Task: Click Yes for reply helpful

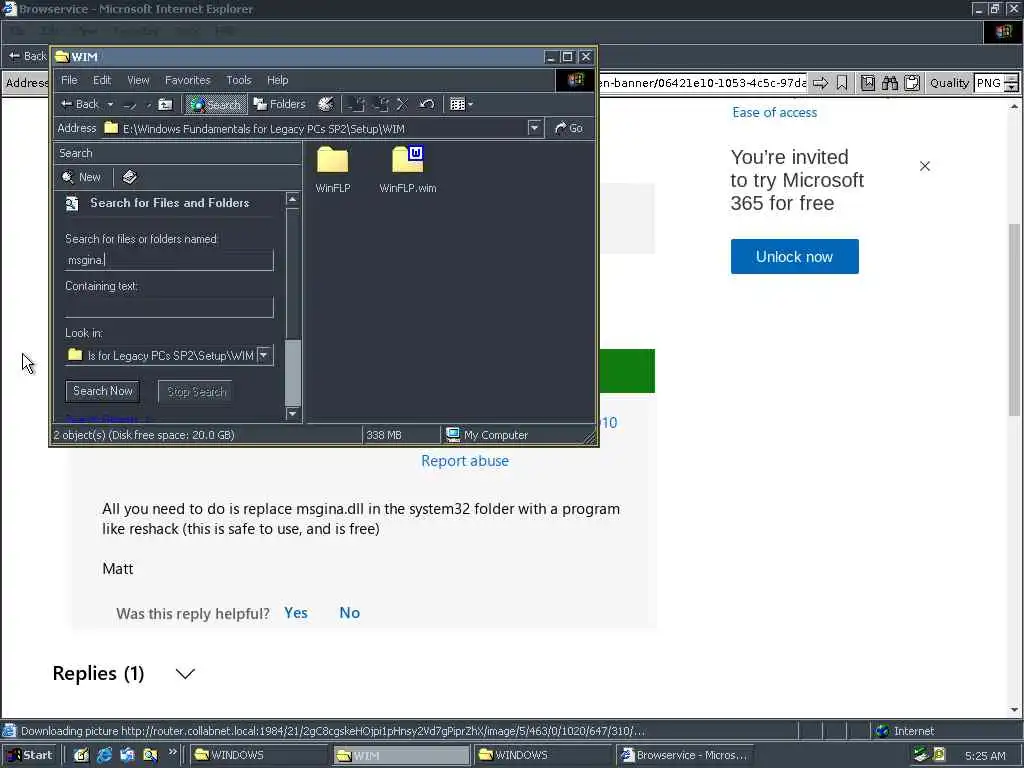Action: pyautogui.click(x=296, y=613)
